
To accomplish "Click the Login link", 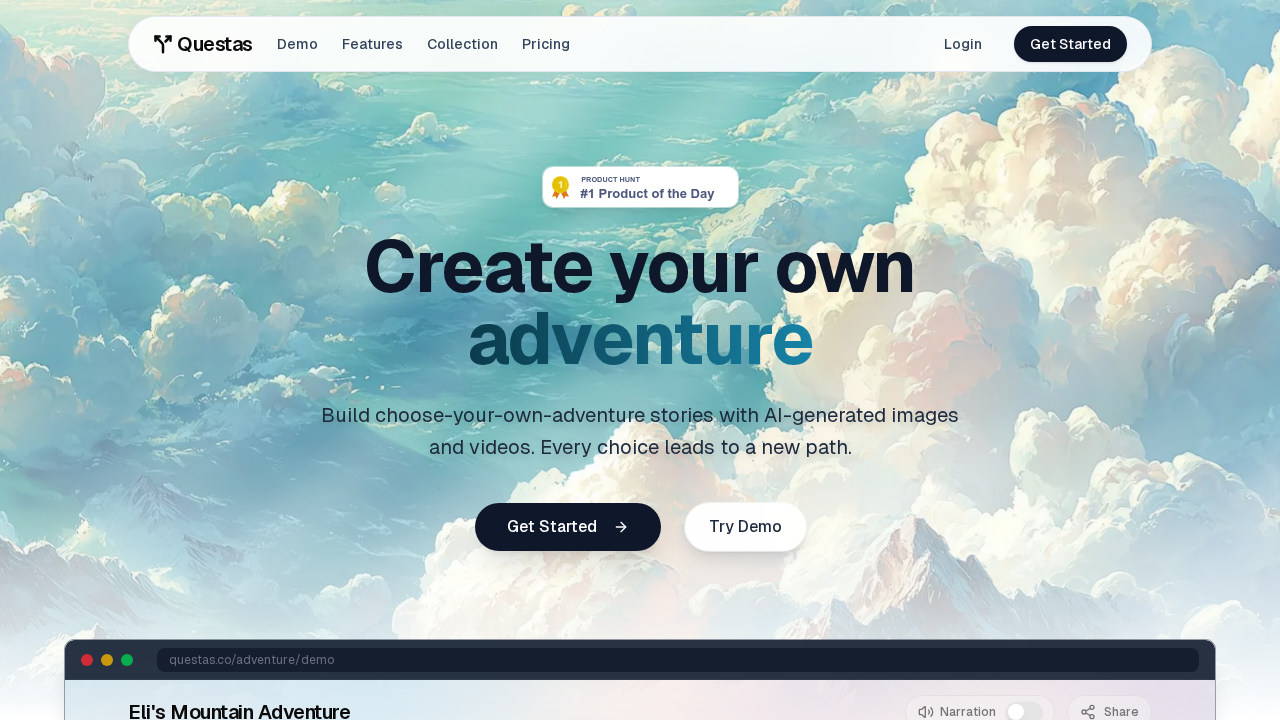I will point(963,44).
